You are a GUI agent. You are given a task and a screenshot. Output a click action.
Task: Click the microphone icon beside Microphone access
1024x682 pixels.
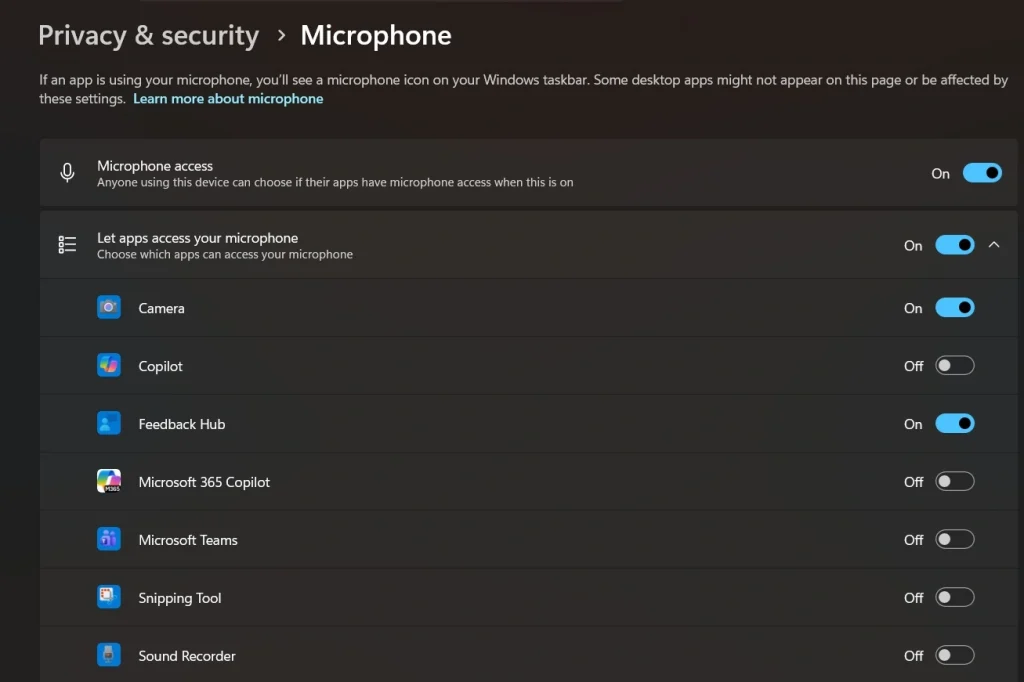[x=67, y=172]
